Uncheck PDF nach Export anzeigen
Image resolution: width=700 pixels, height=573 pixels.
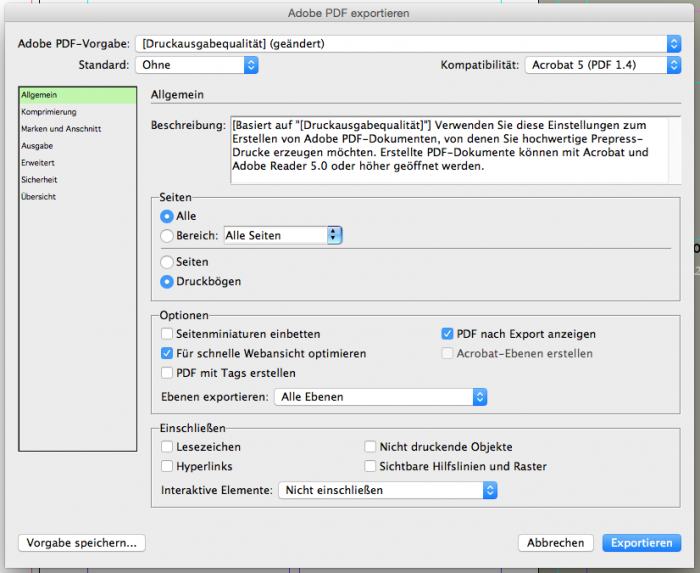click(x=447, y=334)
